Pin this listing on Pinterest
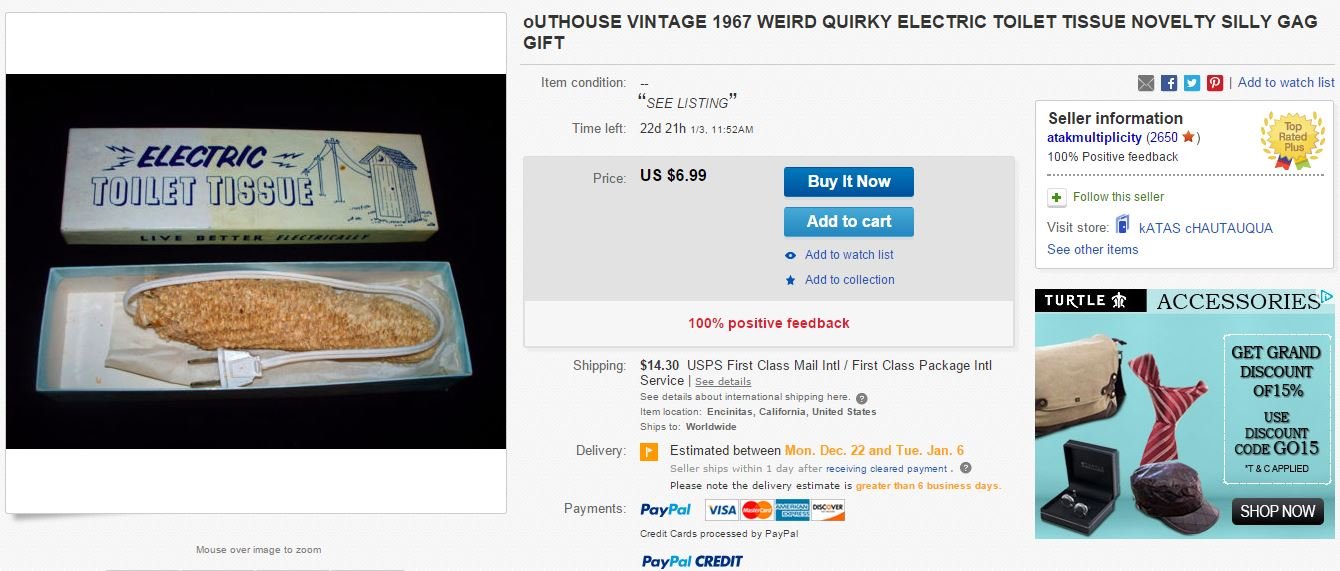The width and height of the screenshot is (1340, 571). pyautogui.click(x=1215, y=83)
